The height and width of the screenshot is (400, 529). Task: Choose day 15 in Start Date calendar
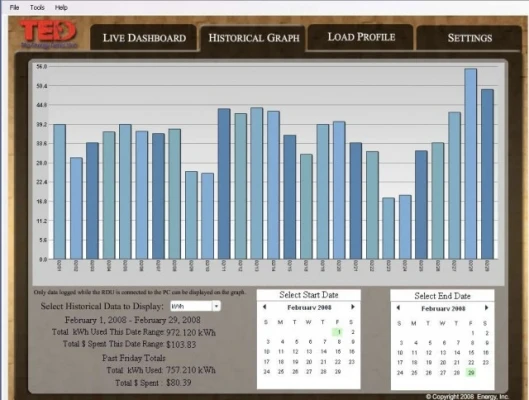point(338,351)
